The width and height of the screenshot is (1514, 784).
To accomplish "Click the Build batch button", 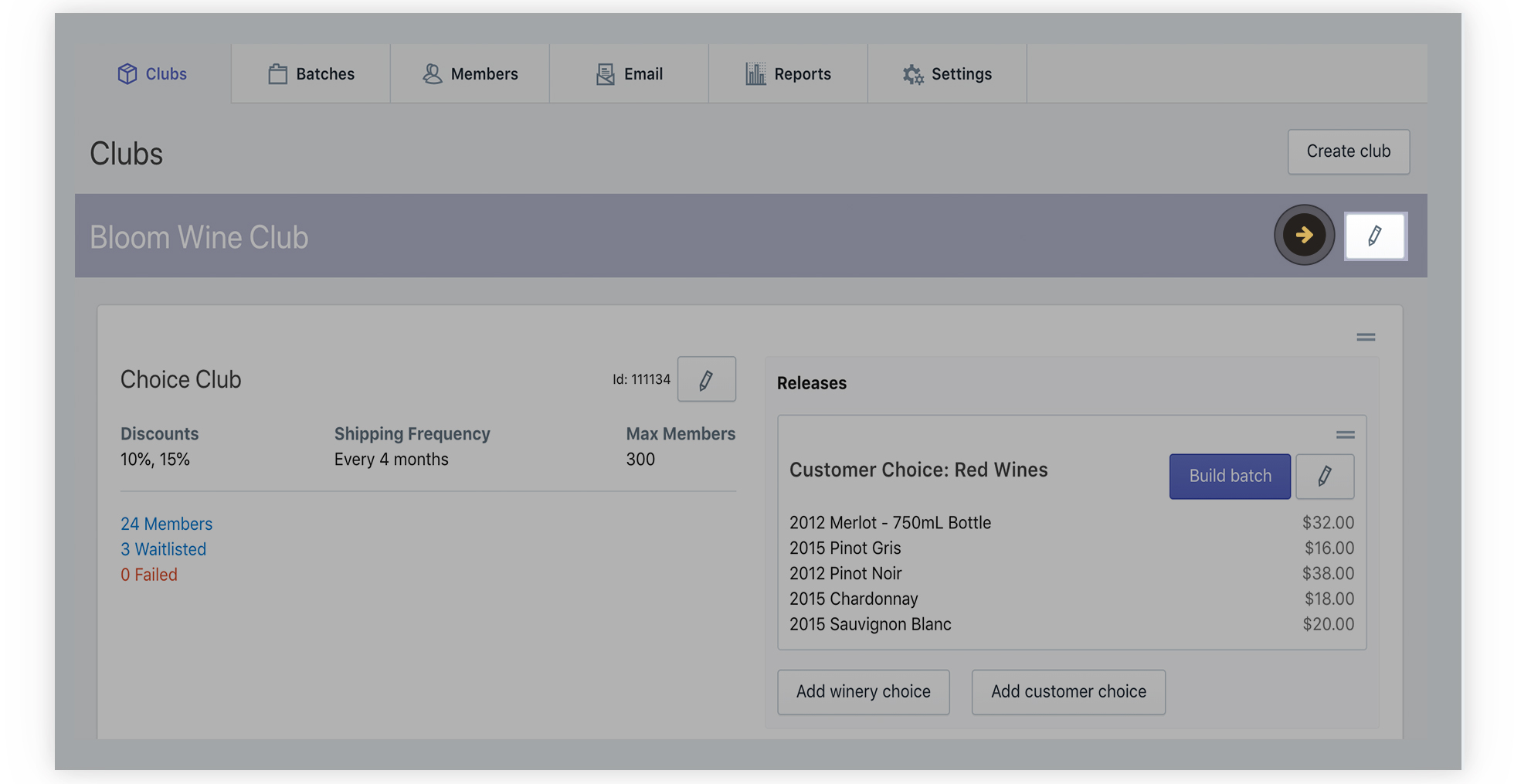I will click(1229, 476).
